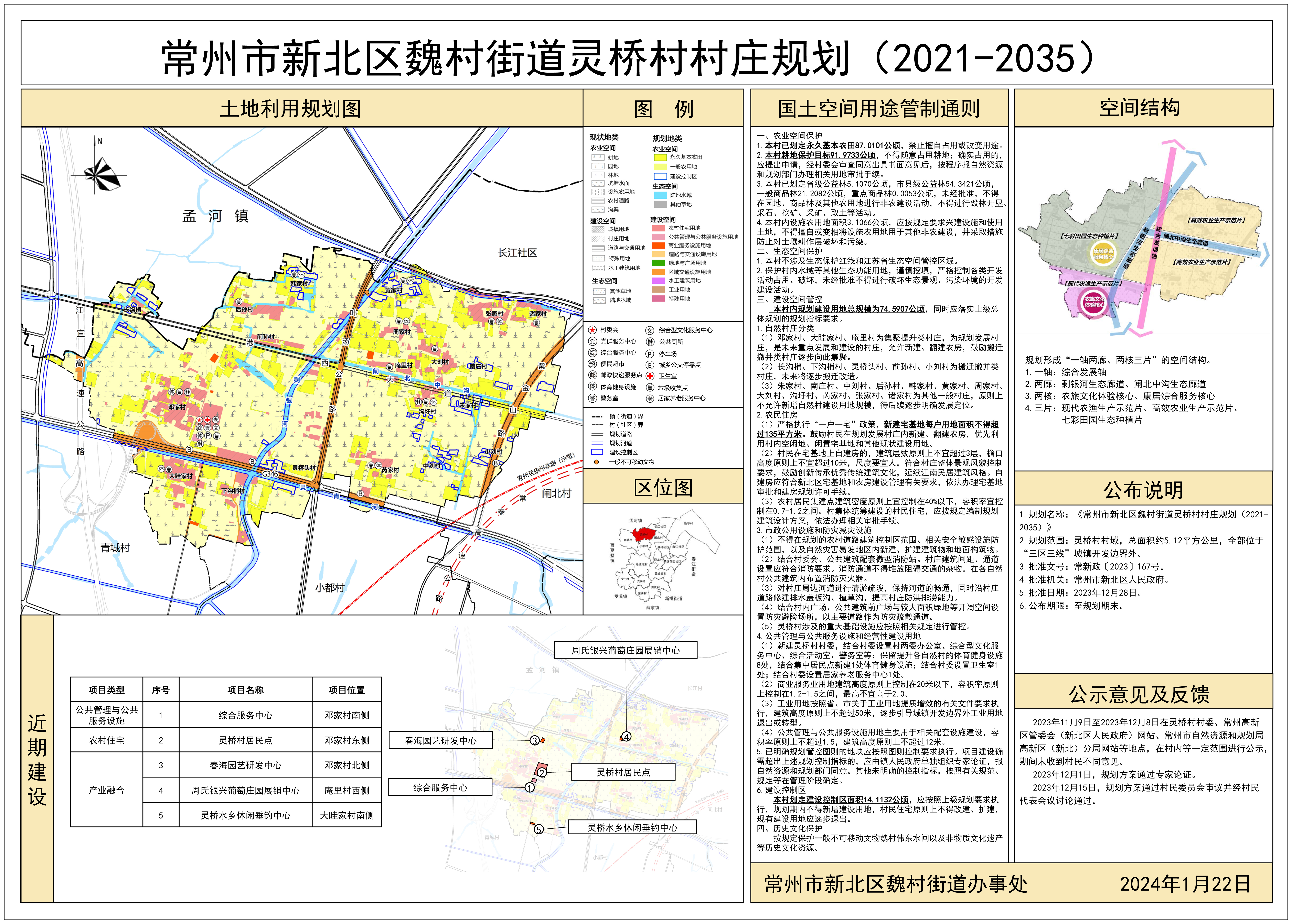Click the 警务室 legend symbol
The image size is (1292, 924).
point(592,398)
